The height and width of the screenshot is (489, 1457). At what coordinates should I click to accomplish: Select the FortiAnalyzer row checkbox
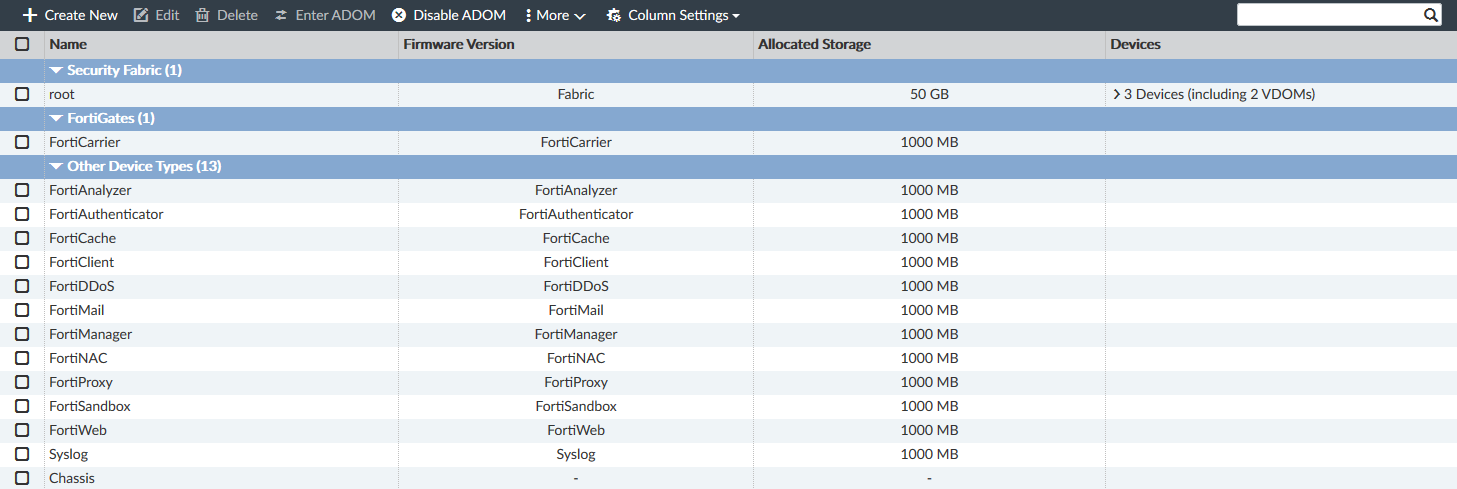(x=22, y=190)
